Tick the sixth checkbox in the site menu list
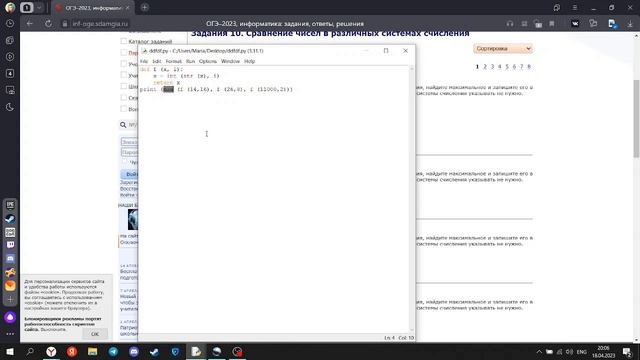The image size is (640, 360). click(x=124, y=98)
